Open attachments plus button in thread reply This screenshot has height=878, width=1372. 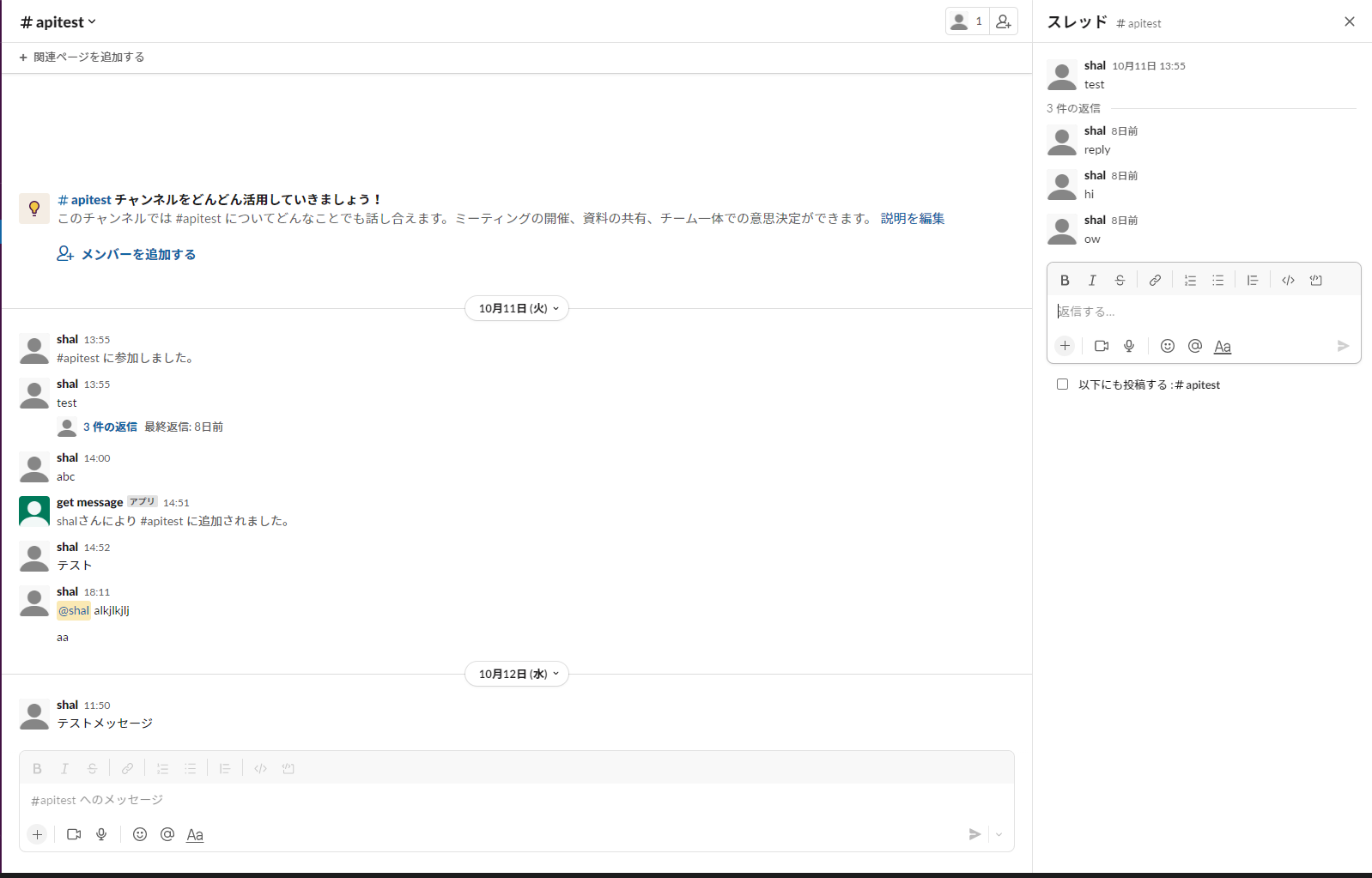(1065, 346)
